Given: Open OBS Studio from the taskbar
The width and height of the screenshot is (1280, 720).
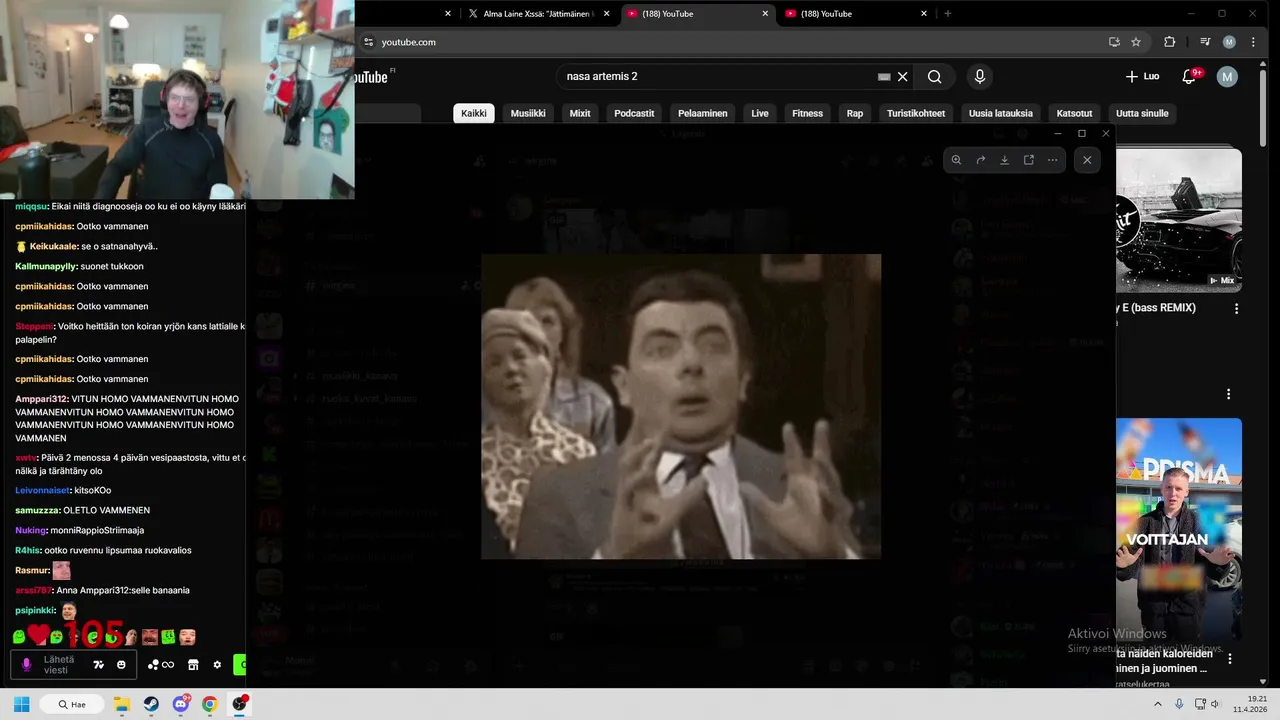Looking at the screenshot, I should coord(239,704).
